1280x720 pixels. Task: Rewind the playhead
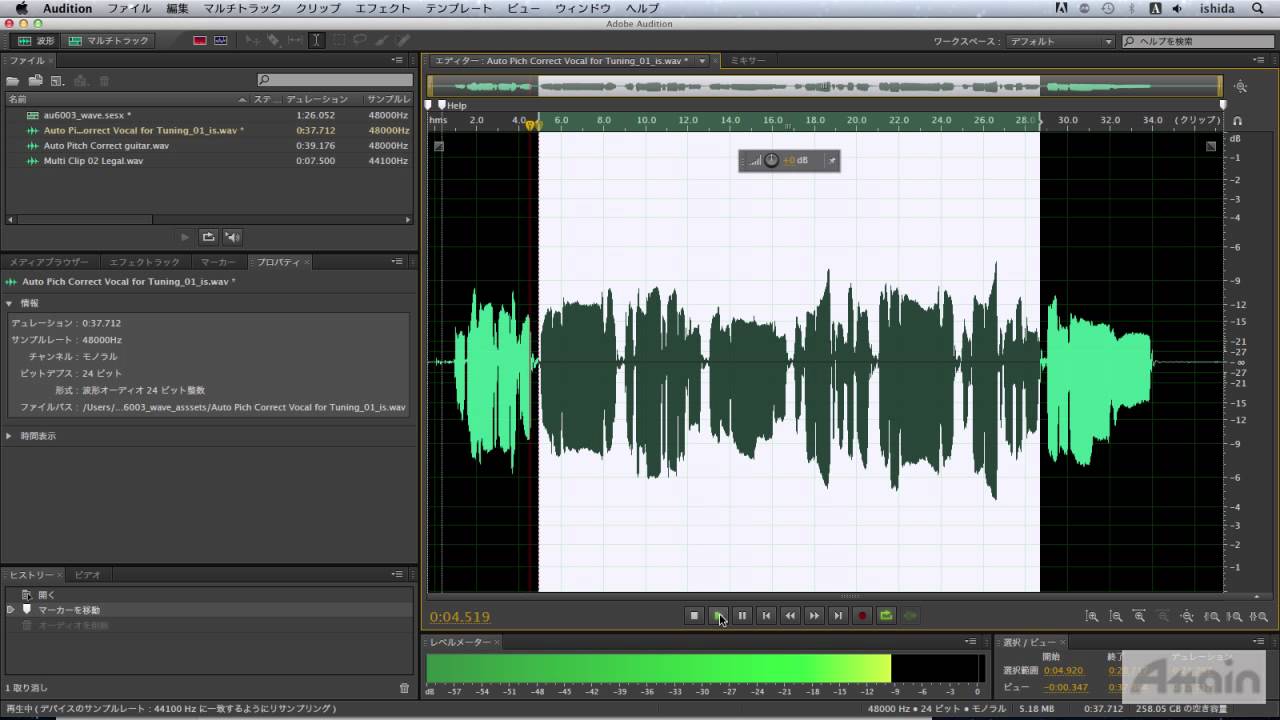coord(790,616)
